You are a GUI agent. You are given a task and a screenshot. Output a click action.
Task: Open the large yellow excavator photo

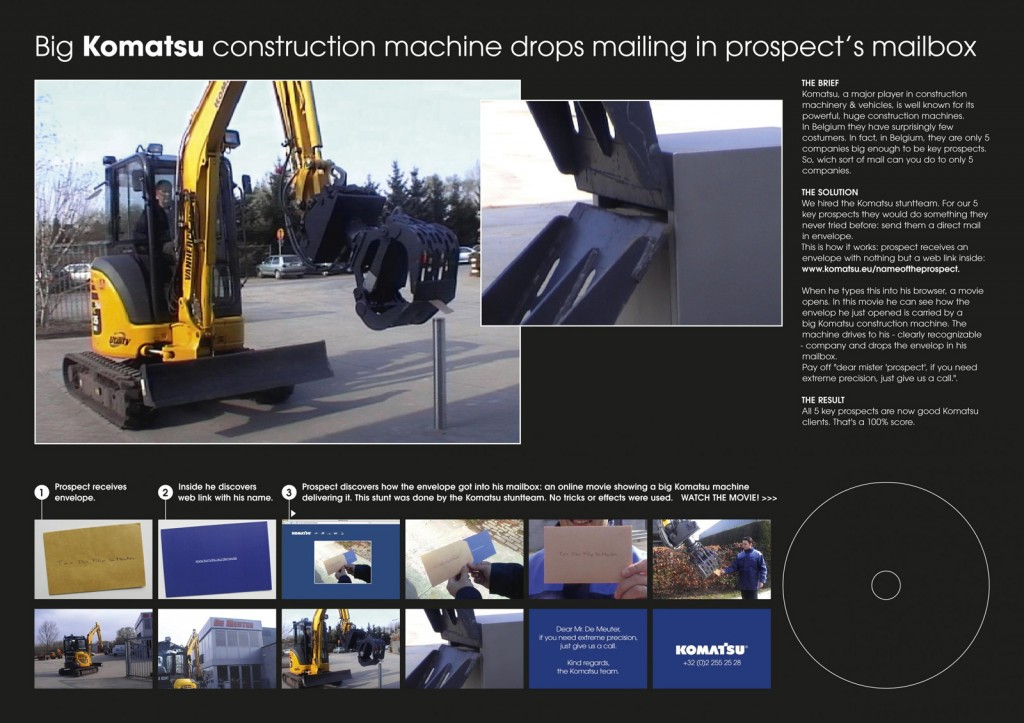[278, 262]
